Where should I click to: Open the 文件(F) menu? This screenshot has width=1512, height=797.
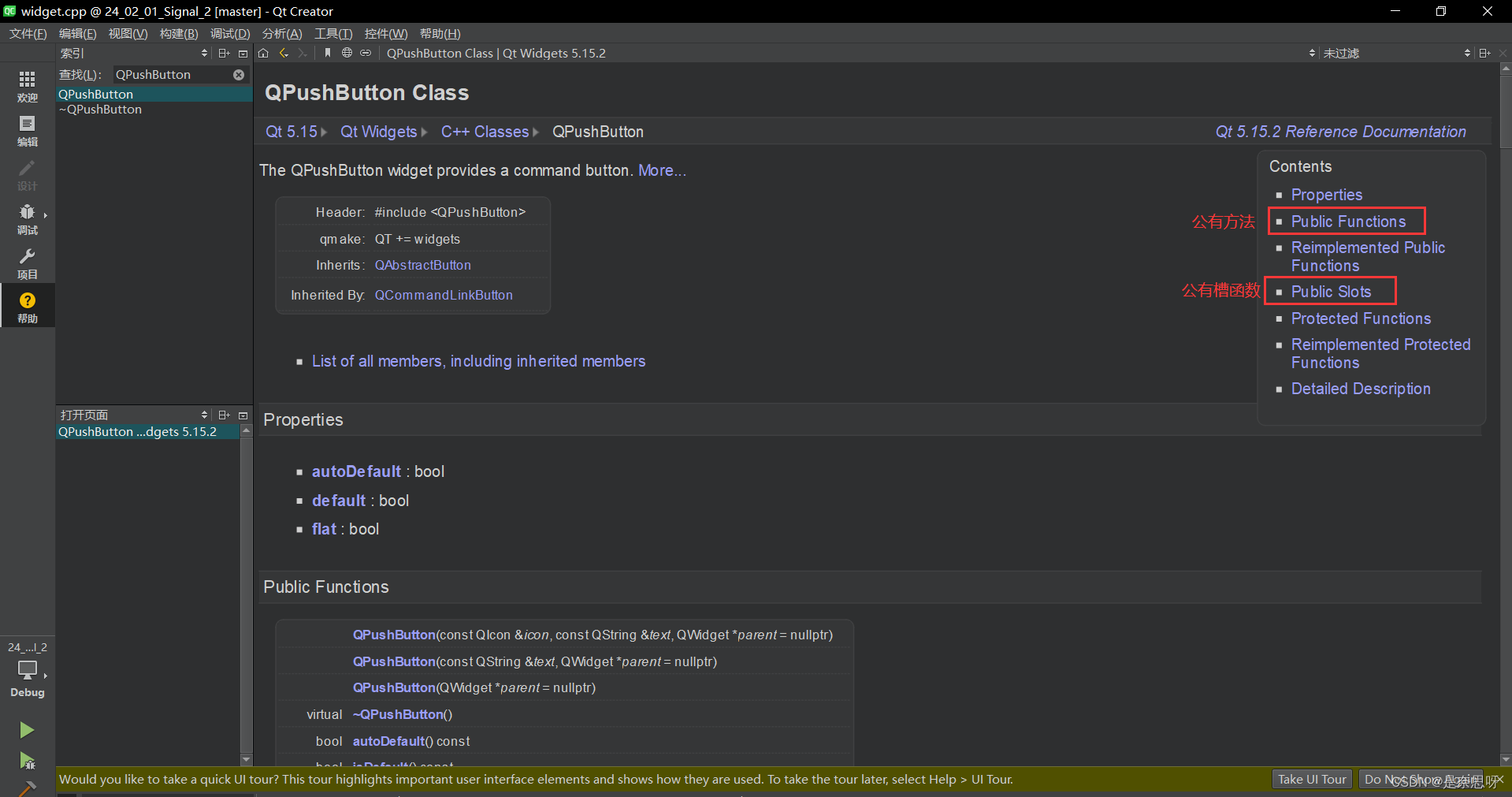(x=28, y=33)
